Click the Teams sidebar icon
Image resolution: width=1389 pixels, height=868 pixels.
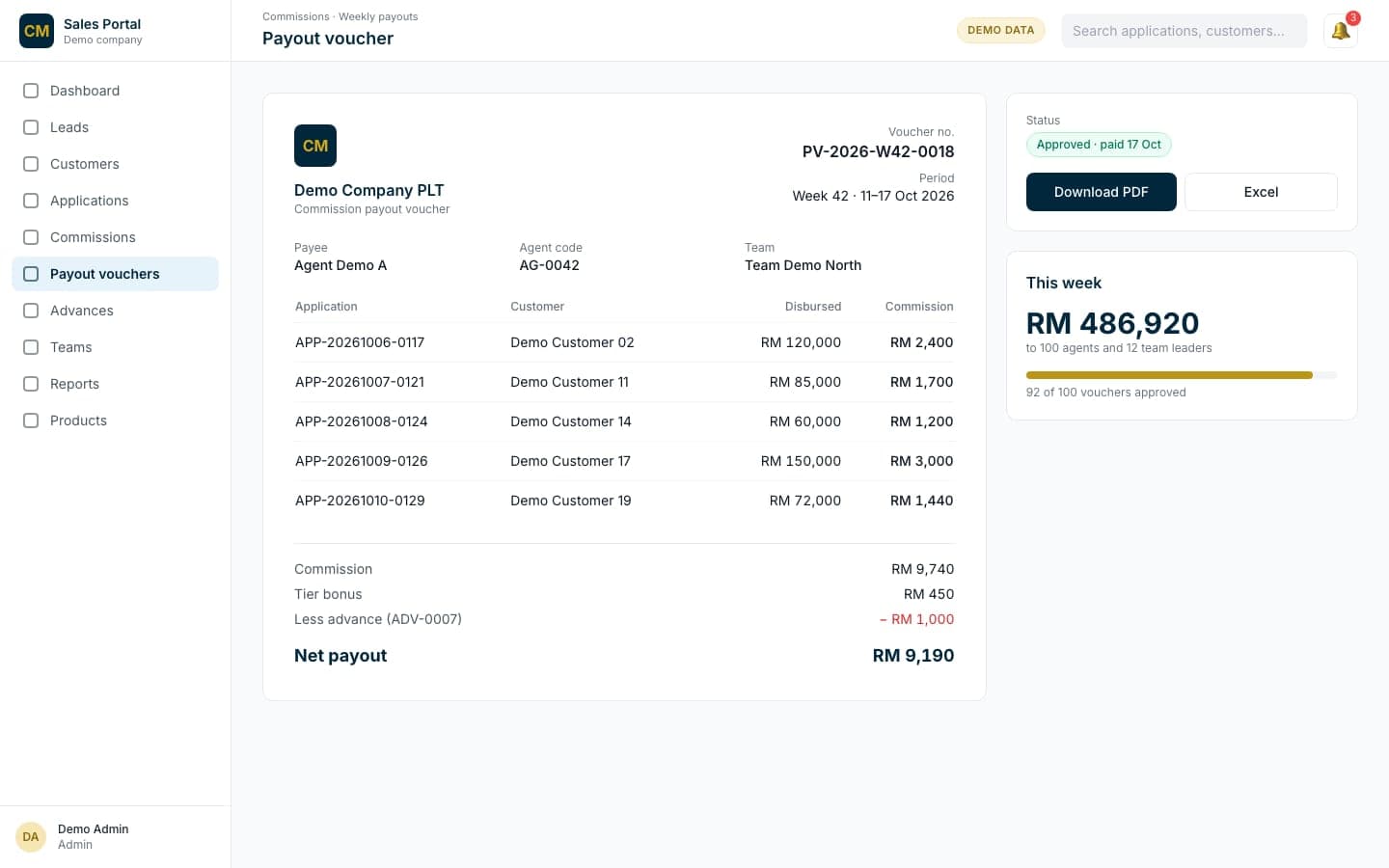pyautogui.click(x=31, y=347)
